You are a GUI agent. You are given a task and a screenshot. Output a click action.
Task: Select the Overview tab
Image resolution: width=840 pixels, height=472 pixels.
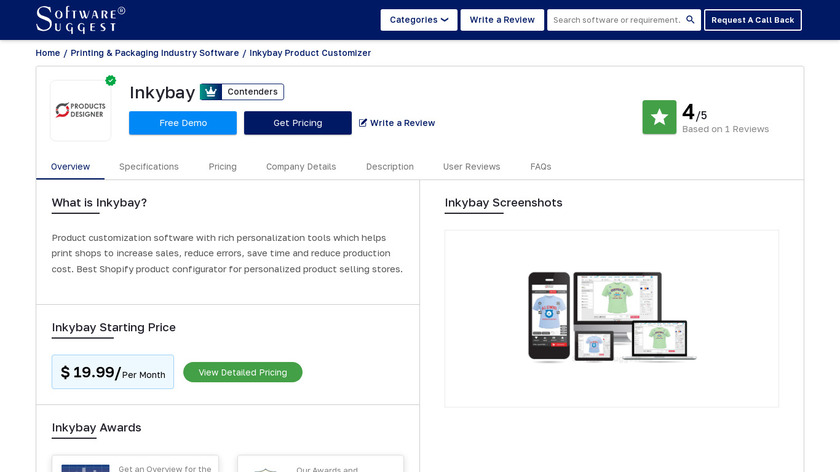tap(70, 167)
